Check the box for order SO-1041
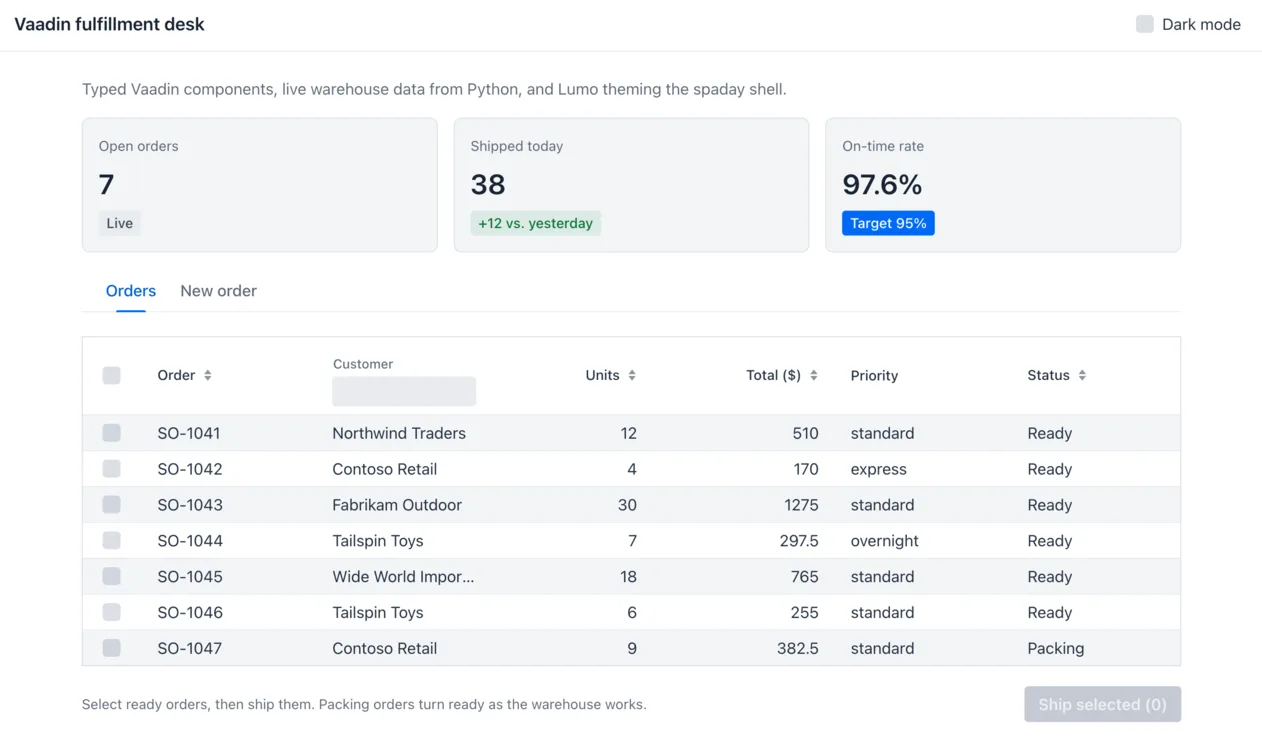 111,433
